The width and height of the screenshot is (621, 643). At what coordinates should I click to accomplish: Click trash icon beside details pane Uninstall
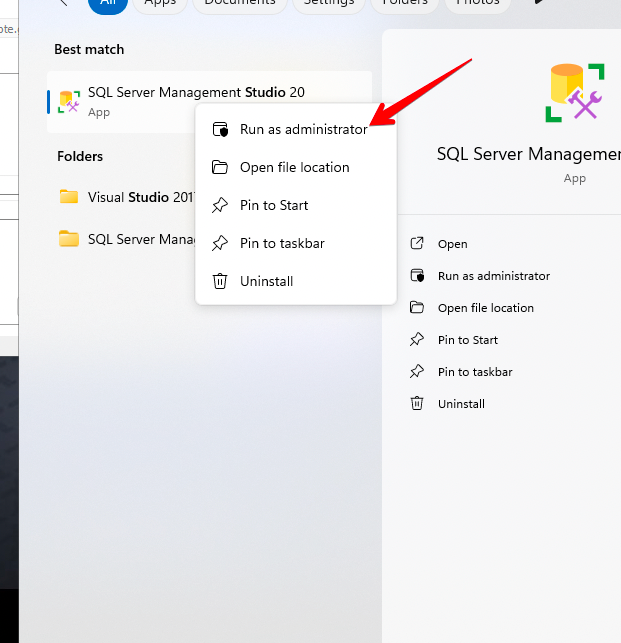pos(417,403)
